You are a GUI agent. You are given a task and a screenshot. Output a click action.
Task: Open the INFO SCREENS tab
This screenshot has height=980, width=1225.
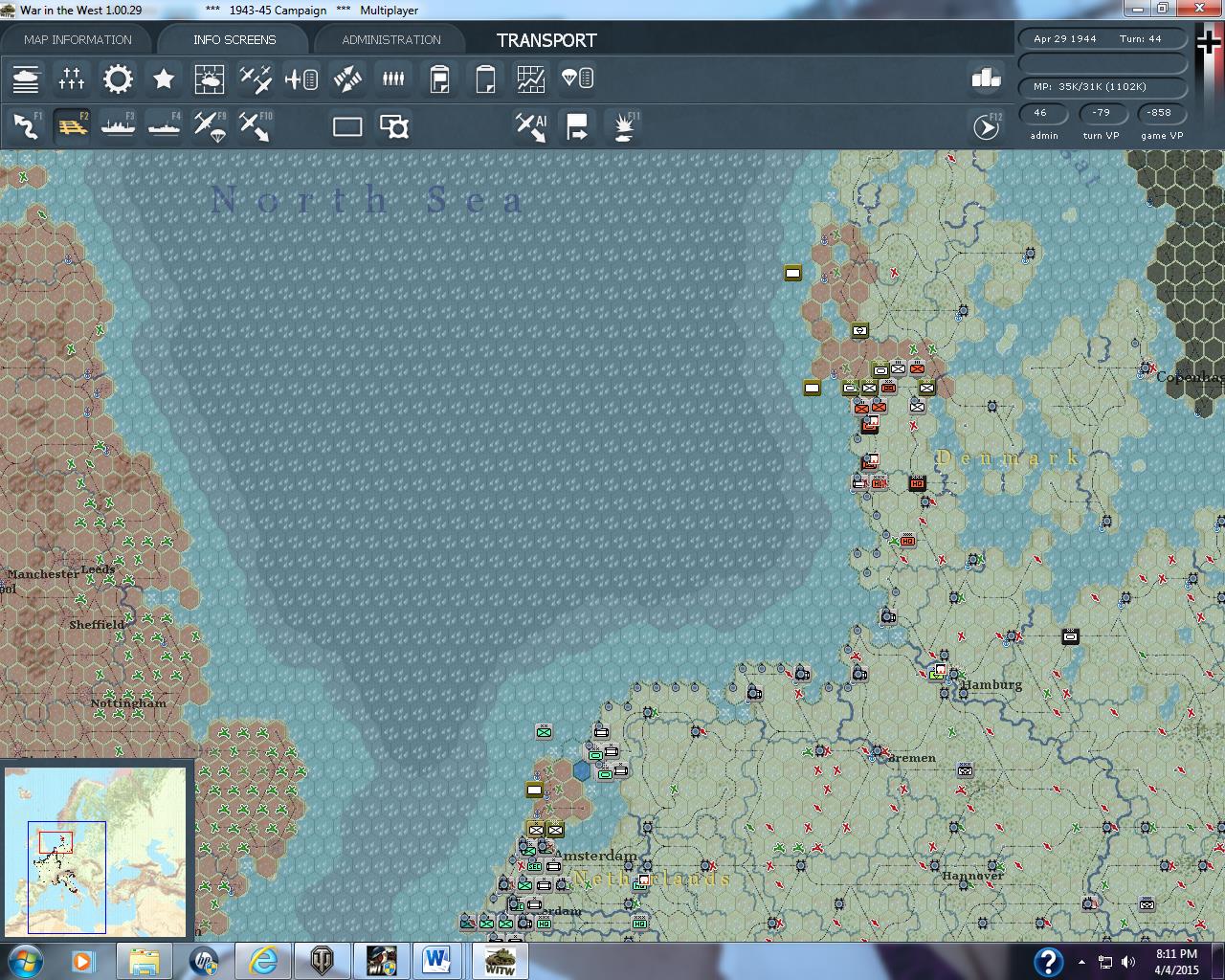[x=234, y=39]
